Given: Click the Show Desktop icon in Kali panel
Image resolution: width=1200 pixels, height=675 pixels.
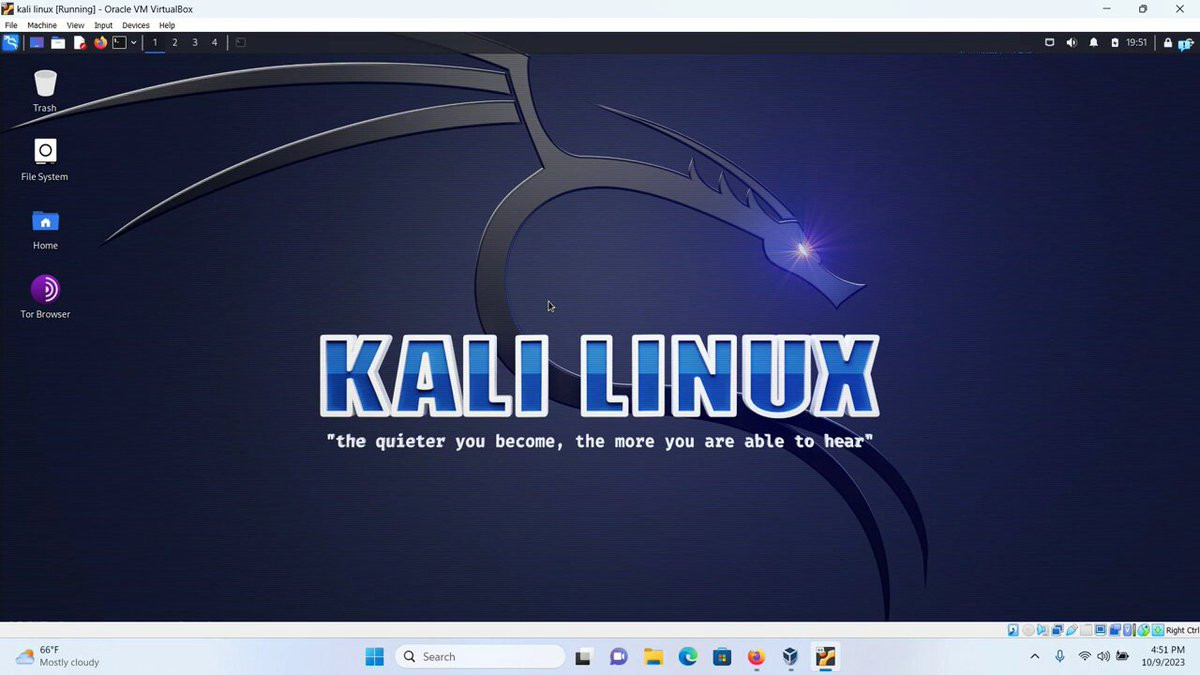Looking at the screenshot, I should [x=37, y=43].
